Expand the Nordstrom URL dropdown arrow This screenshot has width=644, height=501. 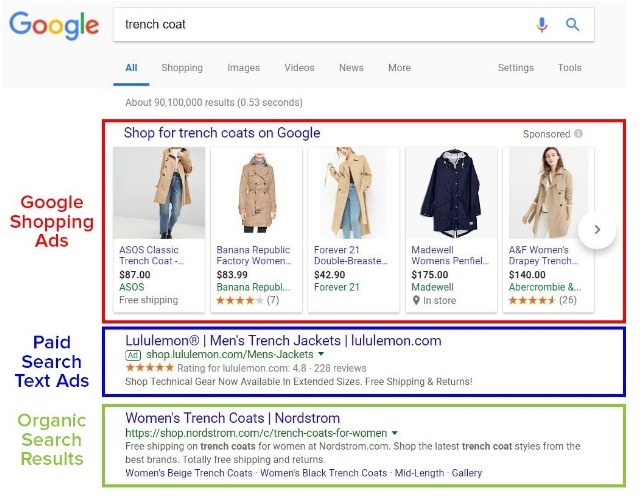coord(395,433)
